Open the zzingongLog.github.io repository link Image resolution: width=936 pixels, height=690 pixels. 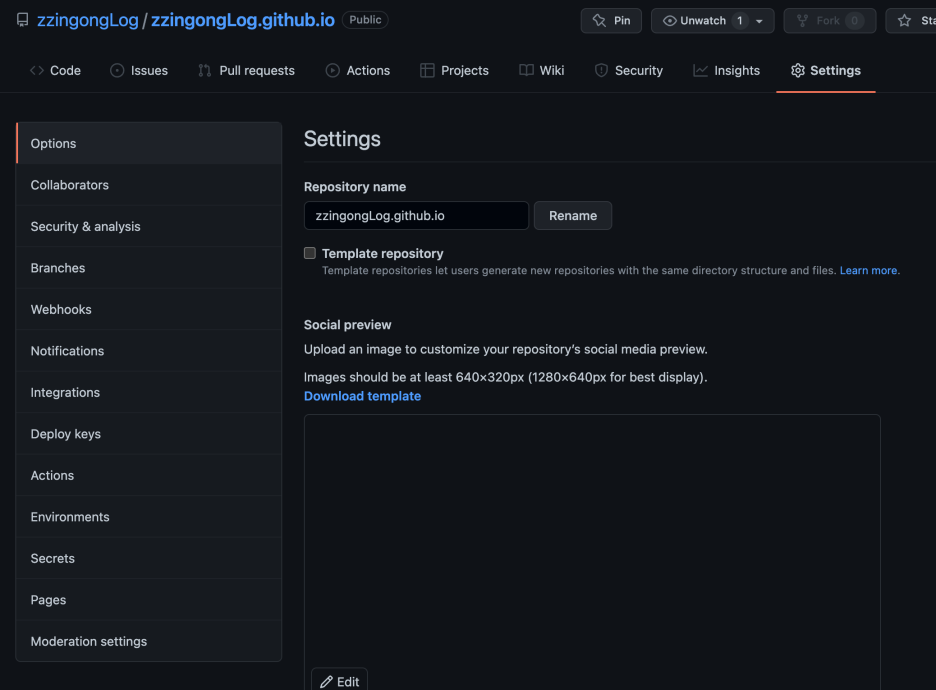(243, 20)
